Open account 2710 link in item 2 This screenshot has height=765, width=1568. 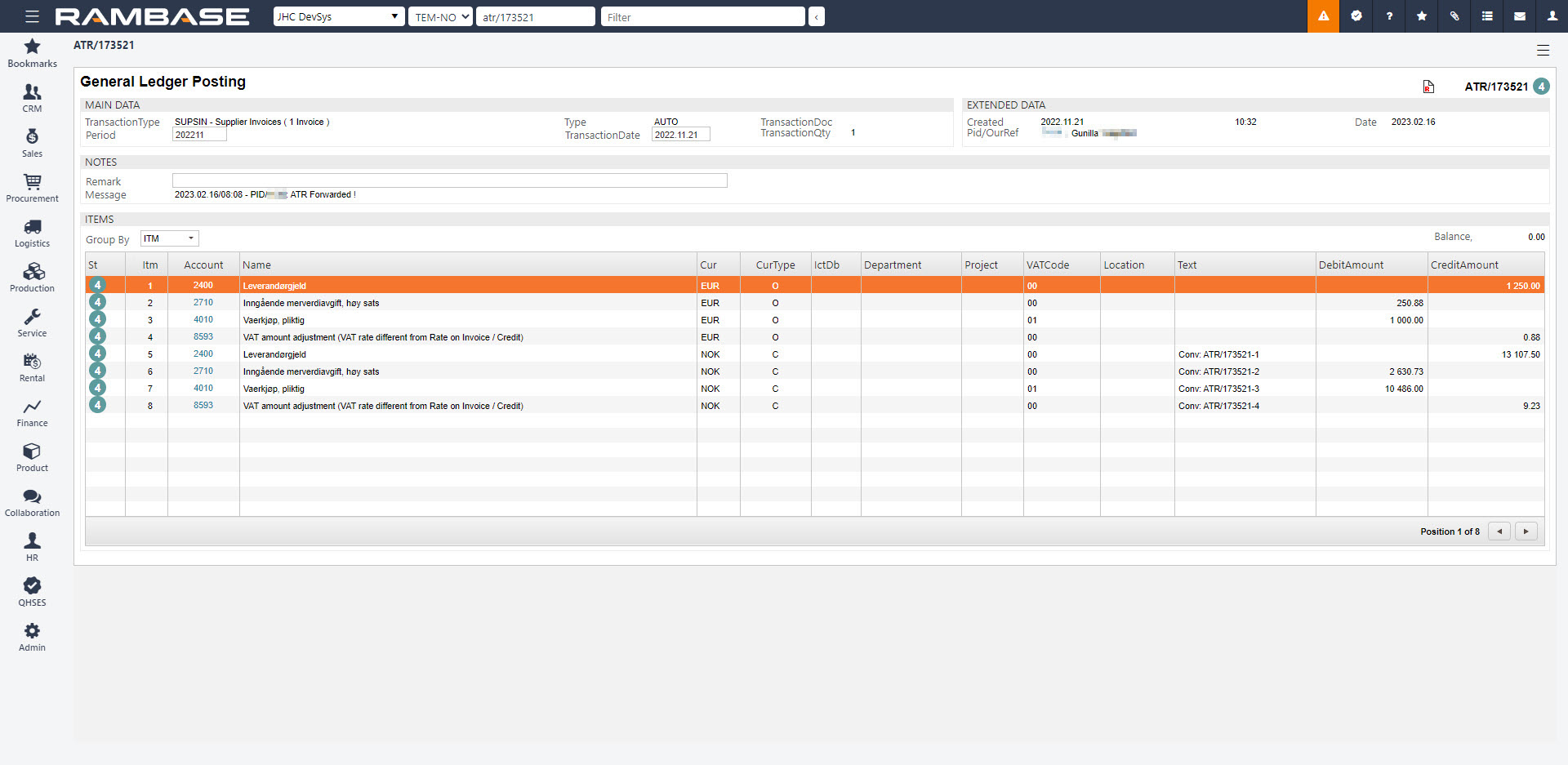[203, 302]
